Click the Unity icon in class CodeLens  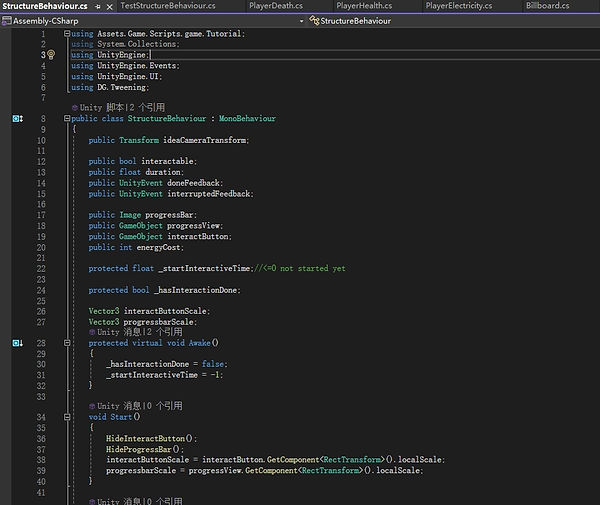click(75, 108)
